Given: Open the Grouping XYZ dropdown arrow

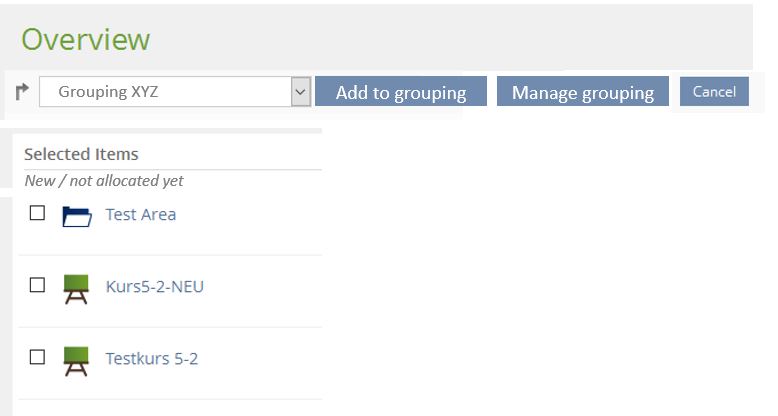Looking at the screenshot, I should tap(300, 92).
